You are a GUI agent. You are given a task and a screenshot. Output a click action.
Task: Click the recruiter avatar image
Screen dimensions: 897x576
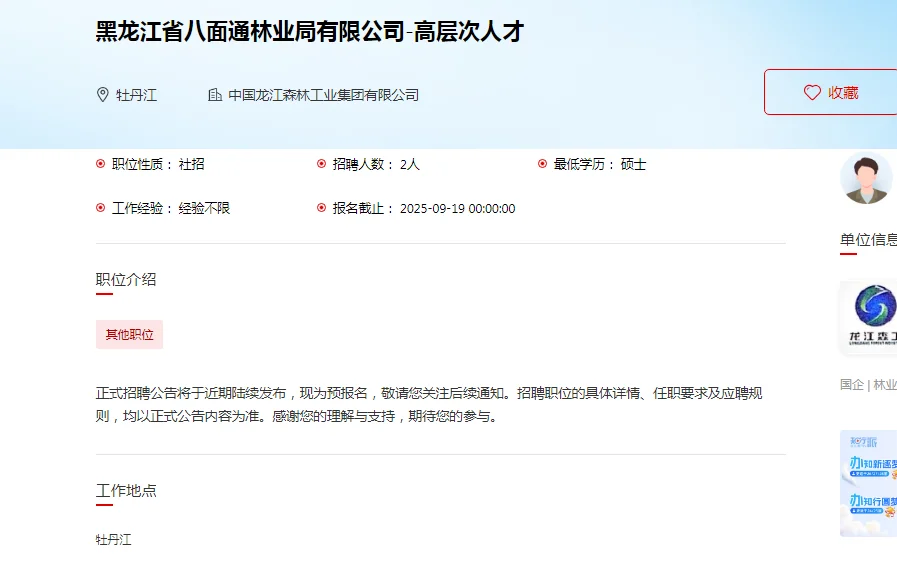pyautogui.click(x=866, y=178)
